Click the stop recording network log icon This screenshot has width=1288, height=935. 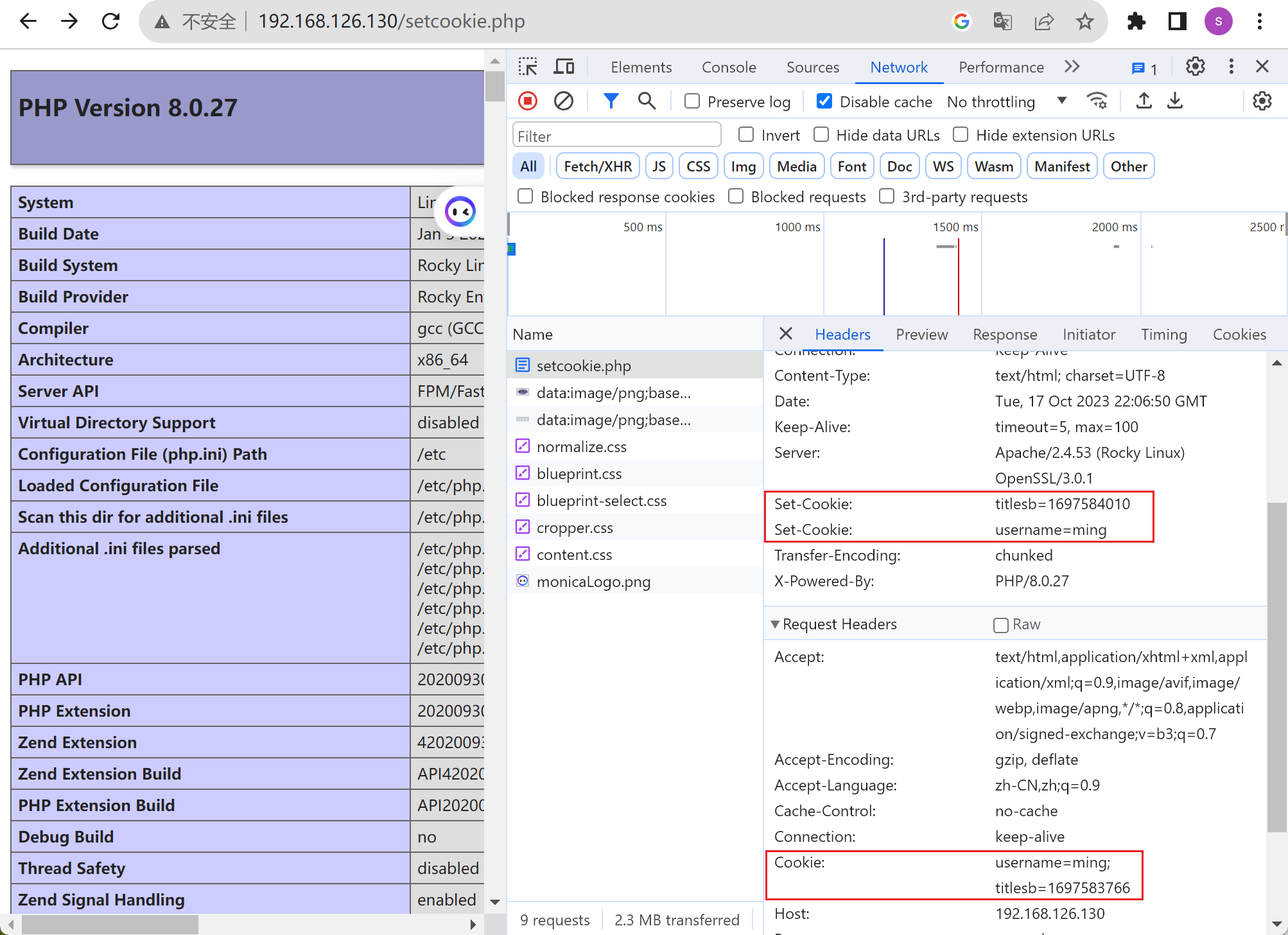click(x=528, y=101)
